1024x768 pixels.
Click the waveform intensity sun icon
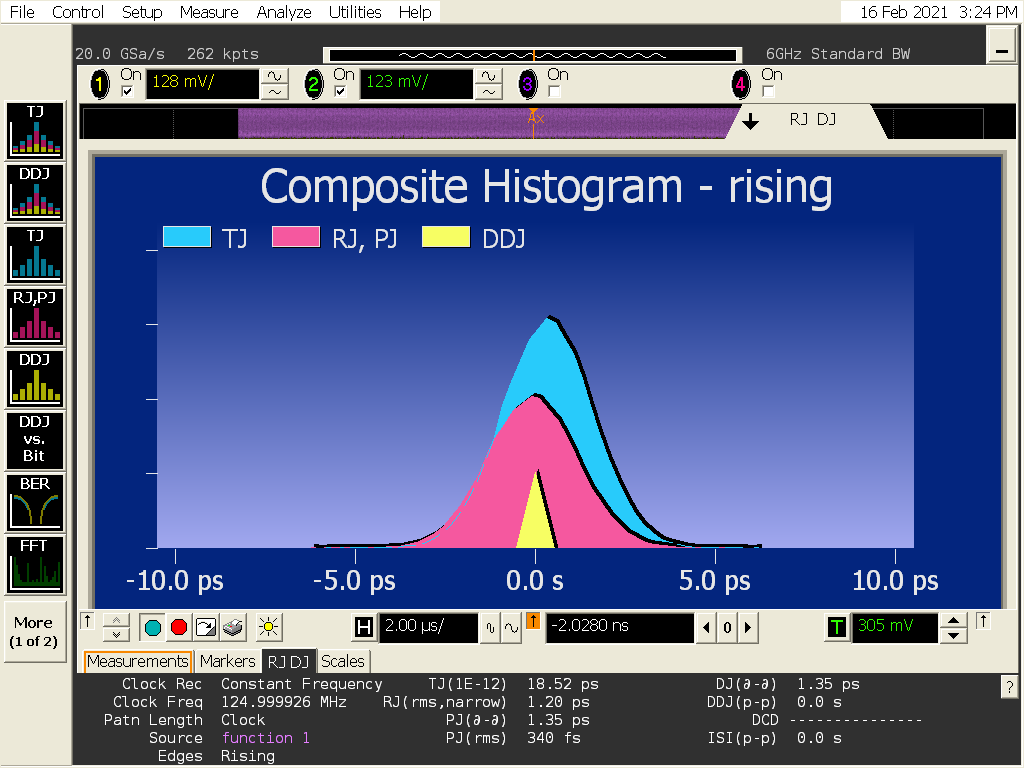[268, 628]
